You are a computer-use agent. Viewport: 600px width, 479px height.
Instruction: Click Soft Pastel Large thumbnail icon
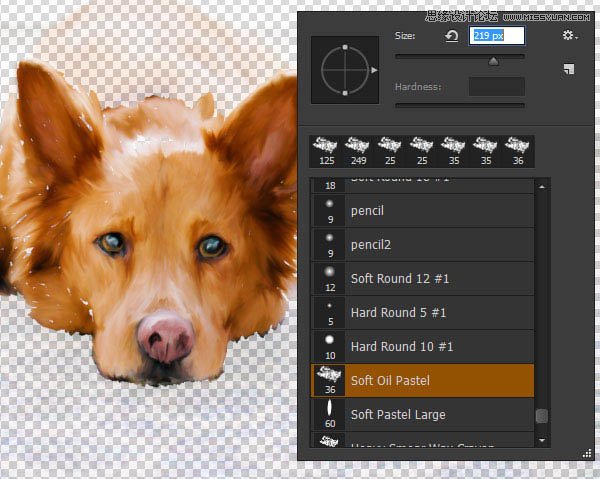pyautogui.click(x=329, y=415)
